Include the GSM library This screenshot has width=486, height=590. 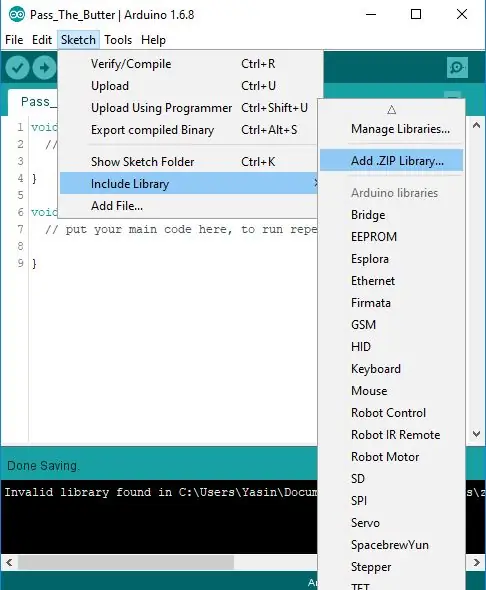(391, 325)
